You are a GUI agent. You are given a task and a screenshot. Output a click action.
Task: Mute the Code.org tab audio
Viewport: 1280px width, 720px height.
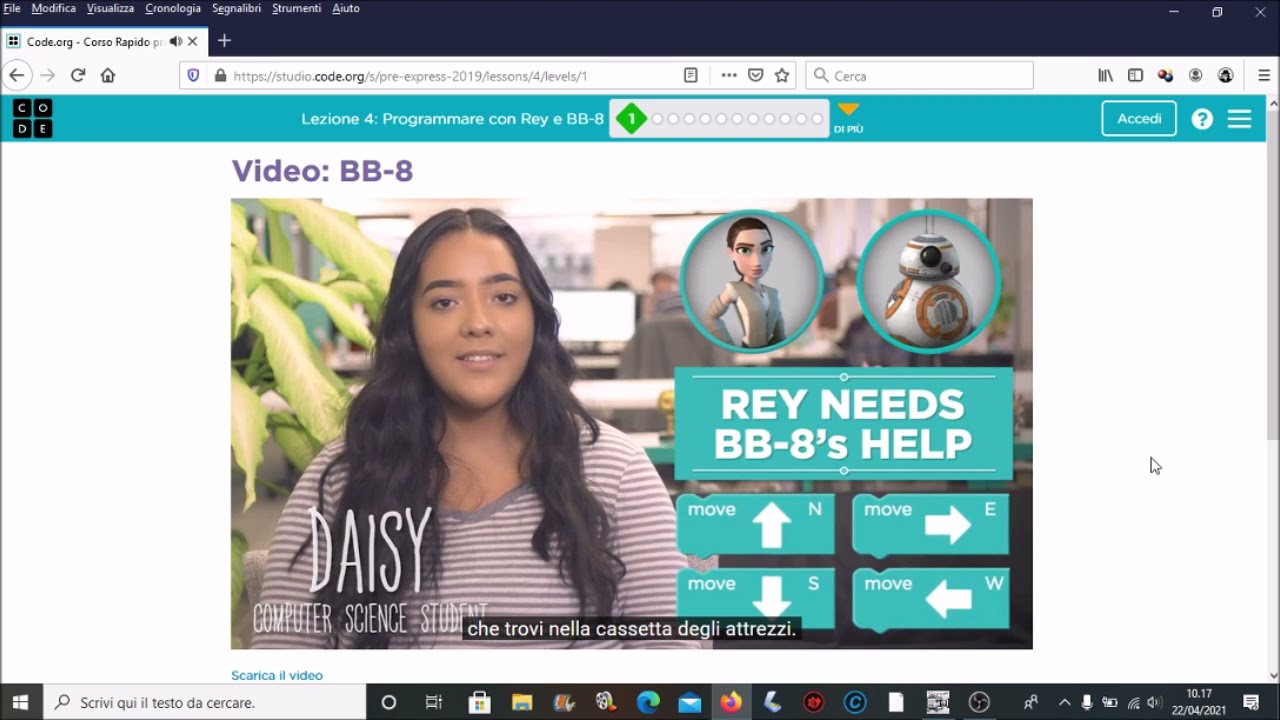[x=176, y=41]
